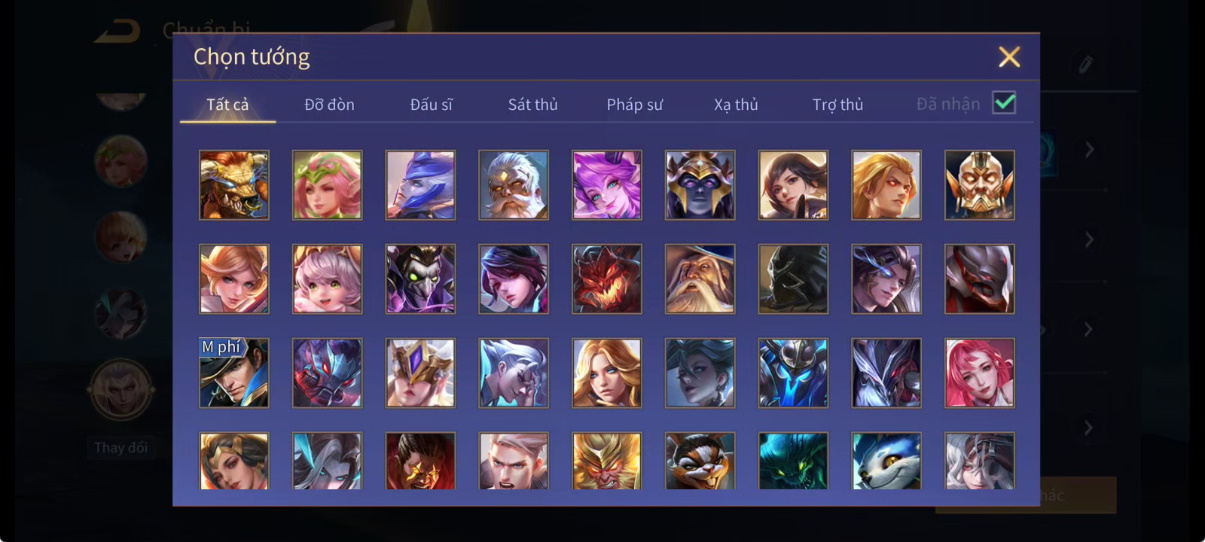Go back with the return arrow

coord(118,31)
